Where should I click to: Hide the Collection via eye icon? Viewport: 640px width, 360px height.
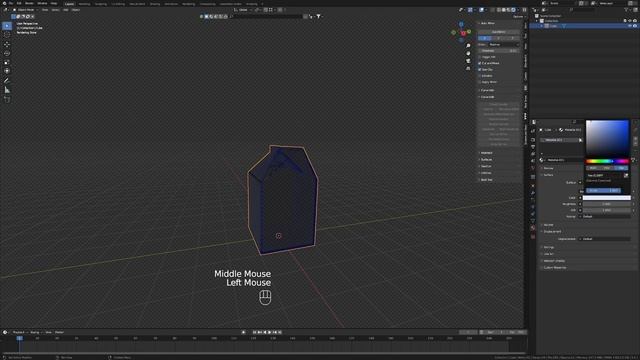point(630,21)
